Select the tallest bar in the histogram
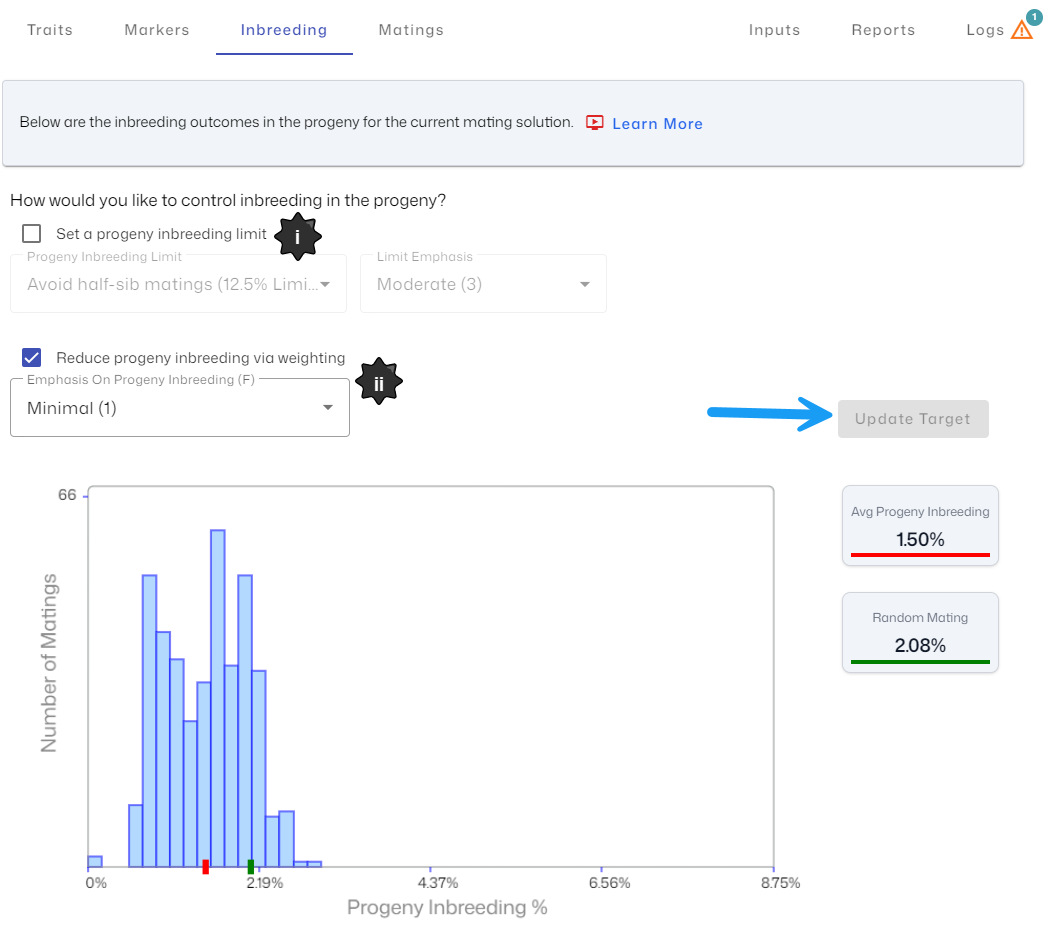The image size is (1064, 938). click(217, 697)
